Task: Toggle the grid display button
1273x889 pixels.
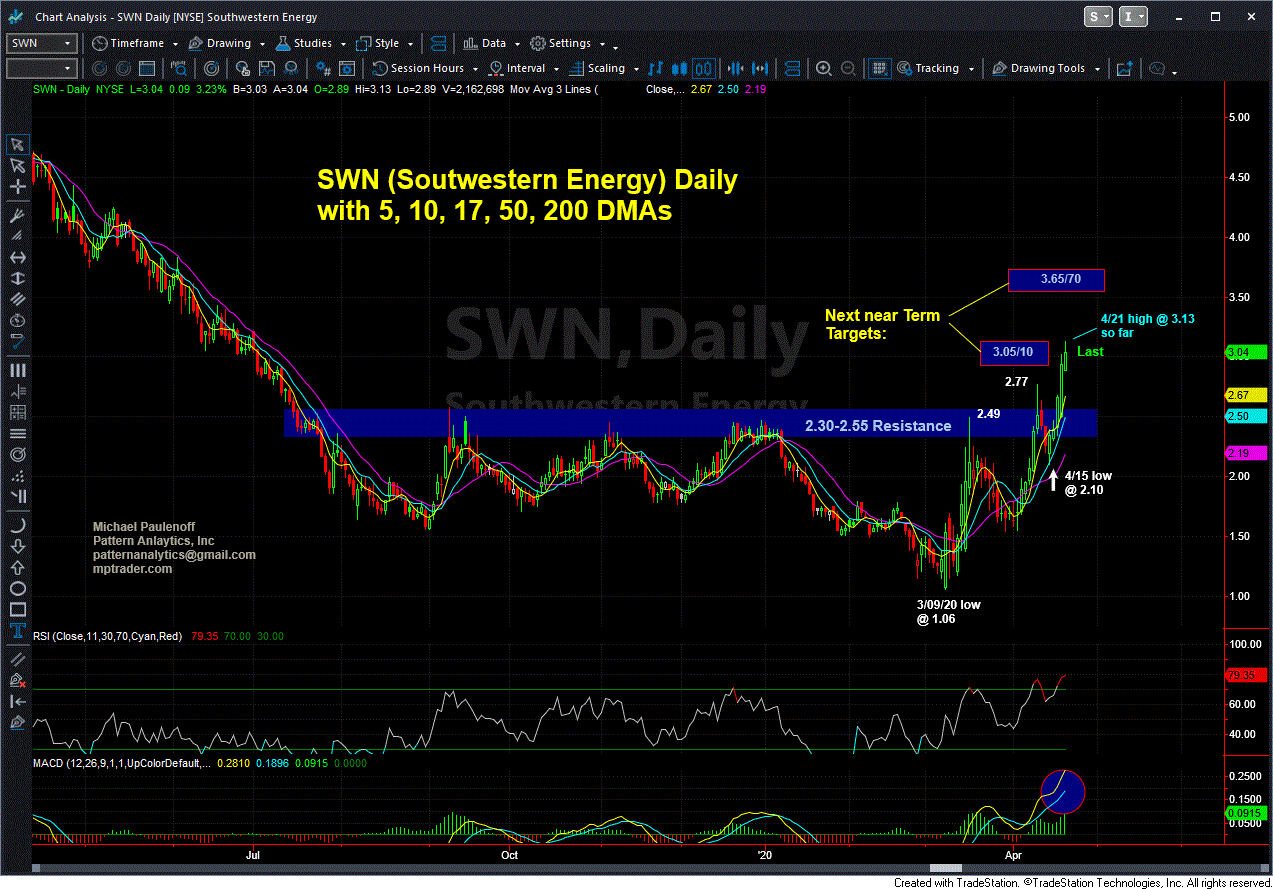Action: (879, 69)
